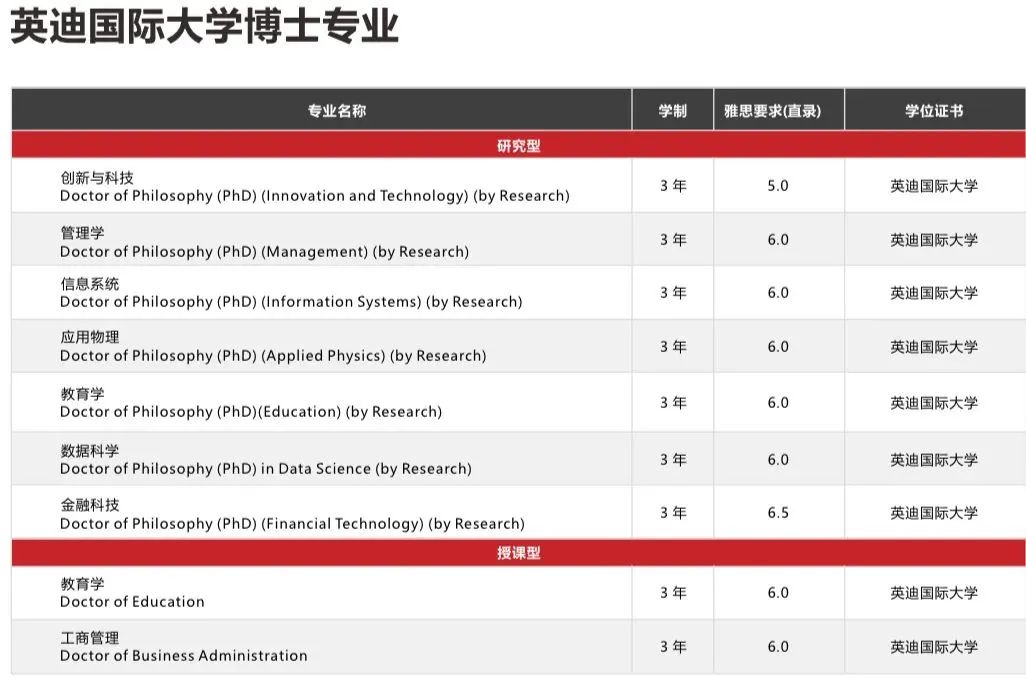Select the 工商管理 program name
1026x678 pixels.
pos(90,638)
